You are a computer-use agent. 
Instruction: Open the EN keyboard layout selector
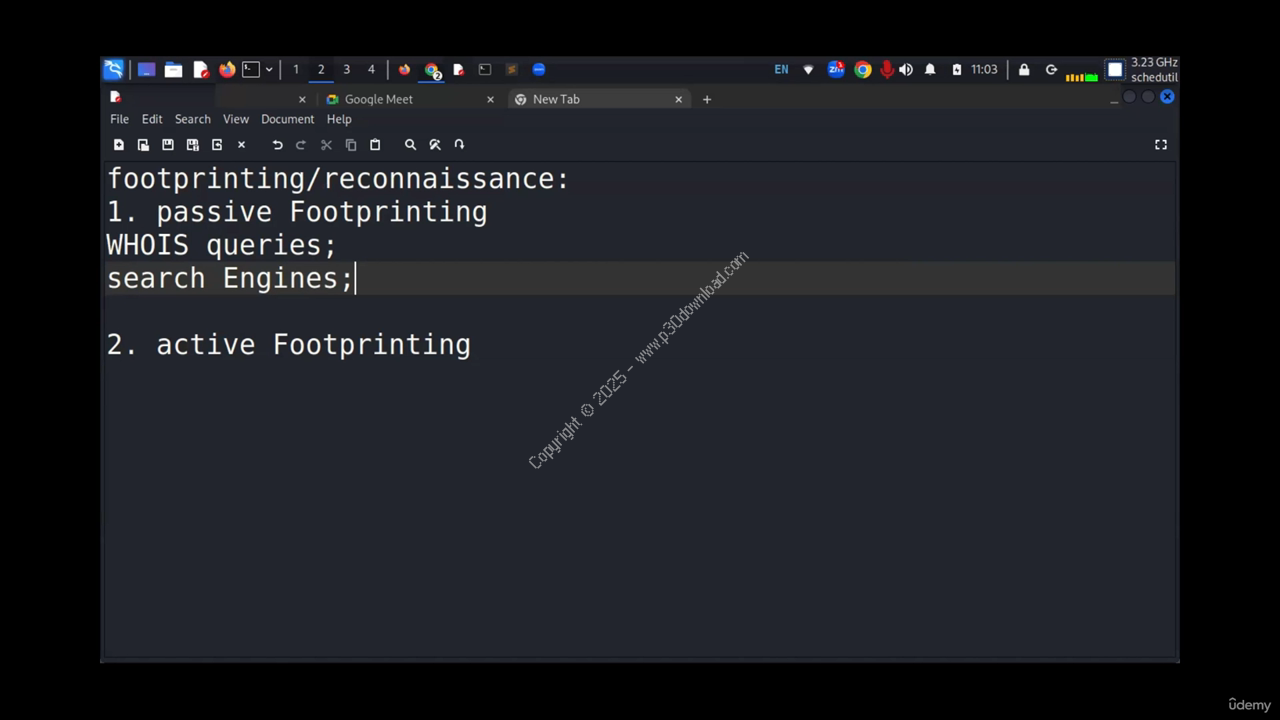coord(781,70)
